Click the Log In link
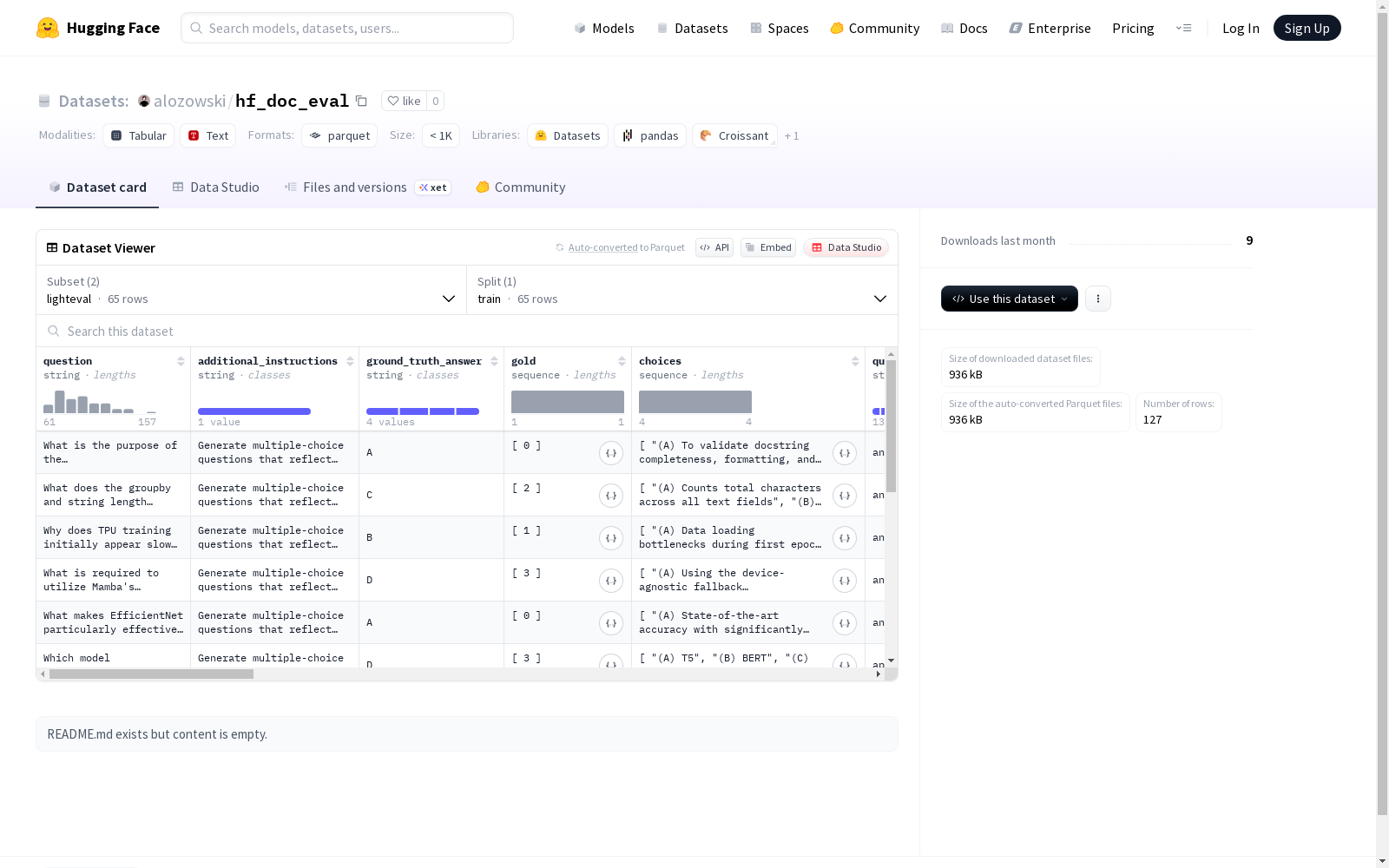1389x868 pixels. pyautogui.click(x=1241, y=28)
